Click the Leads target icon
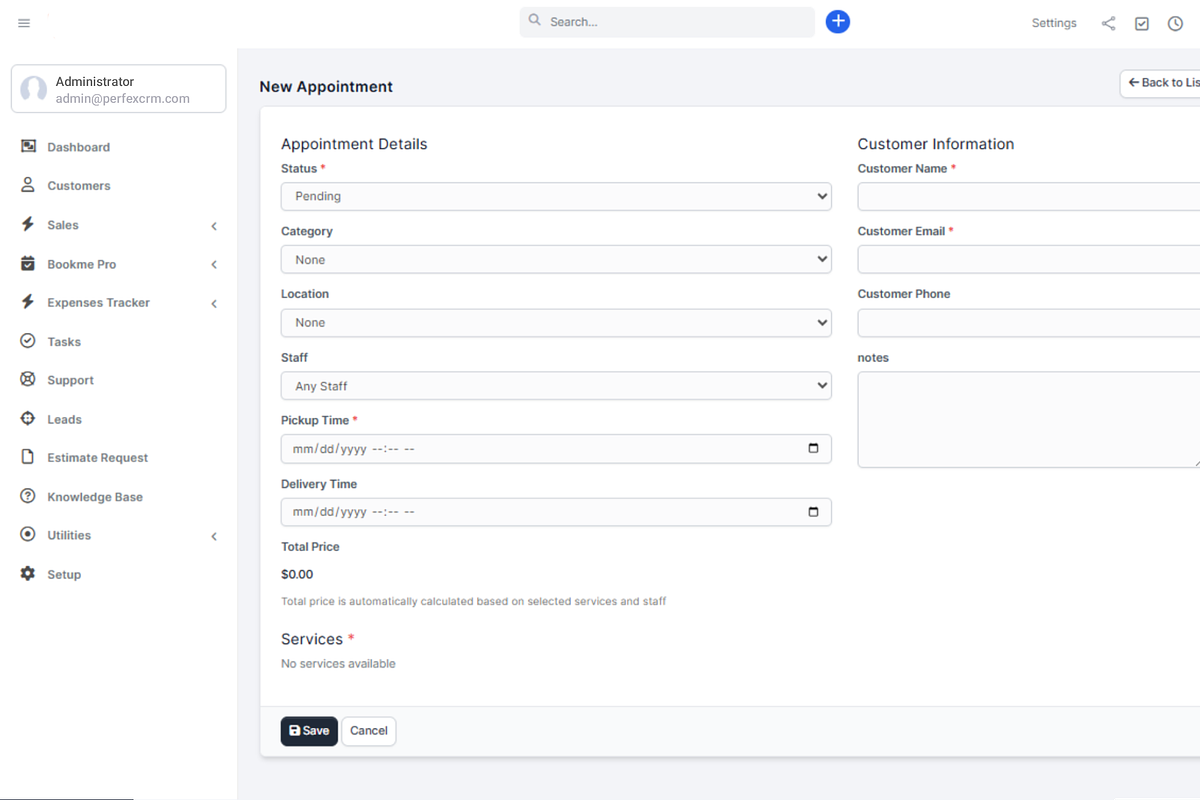 tap(28, 419)
